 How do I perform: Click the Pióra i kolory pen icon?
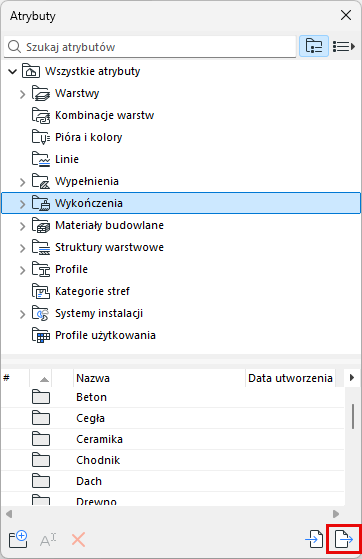point(41,137)
